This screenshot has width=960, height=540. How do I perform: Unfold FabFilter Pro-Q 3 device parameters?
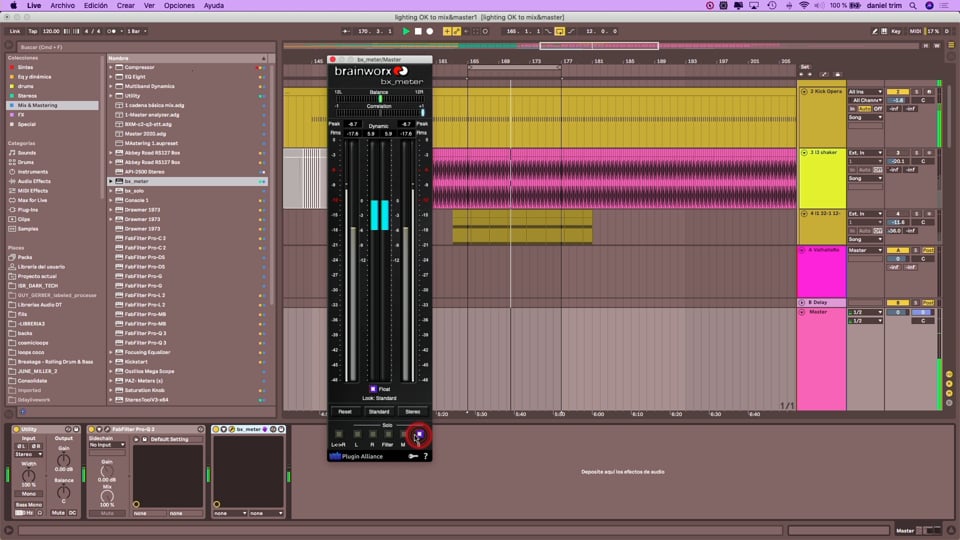[x=99, y=429]
